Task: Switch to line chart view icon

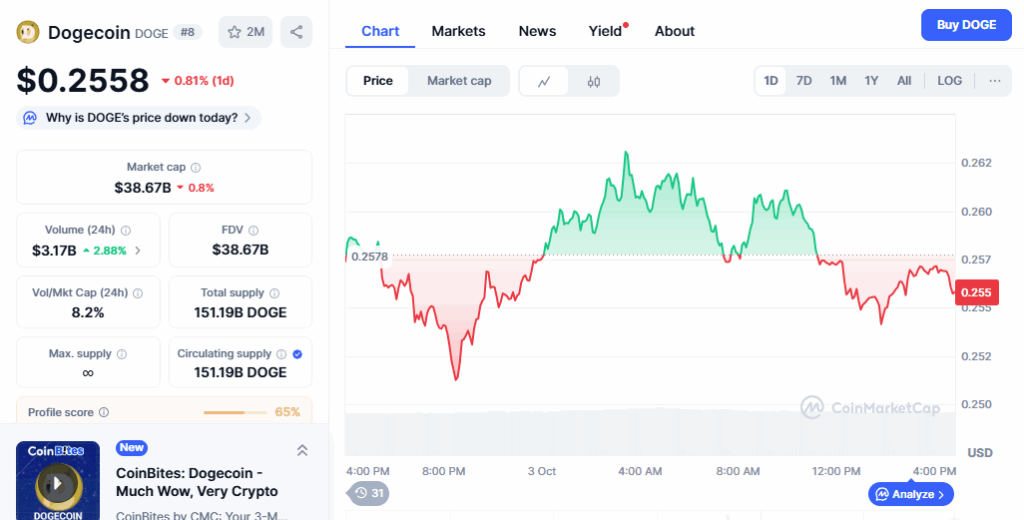Action: coord(544,81)
